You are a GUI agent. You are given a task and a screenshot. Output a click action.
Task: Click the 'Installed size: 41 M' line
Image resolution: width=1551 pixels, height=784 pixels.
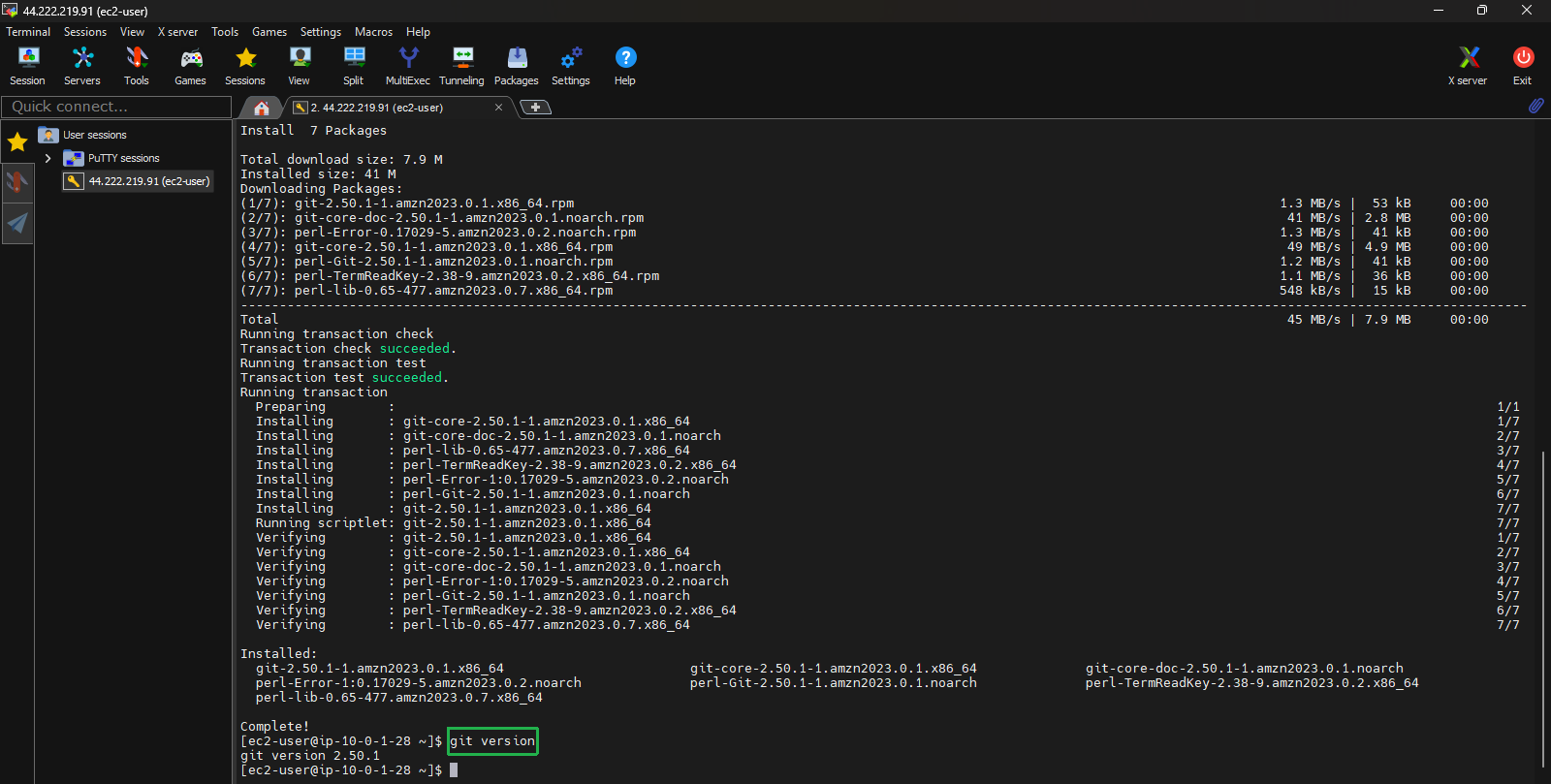(318, 174)
